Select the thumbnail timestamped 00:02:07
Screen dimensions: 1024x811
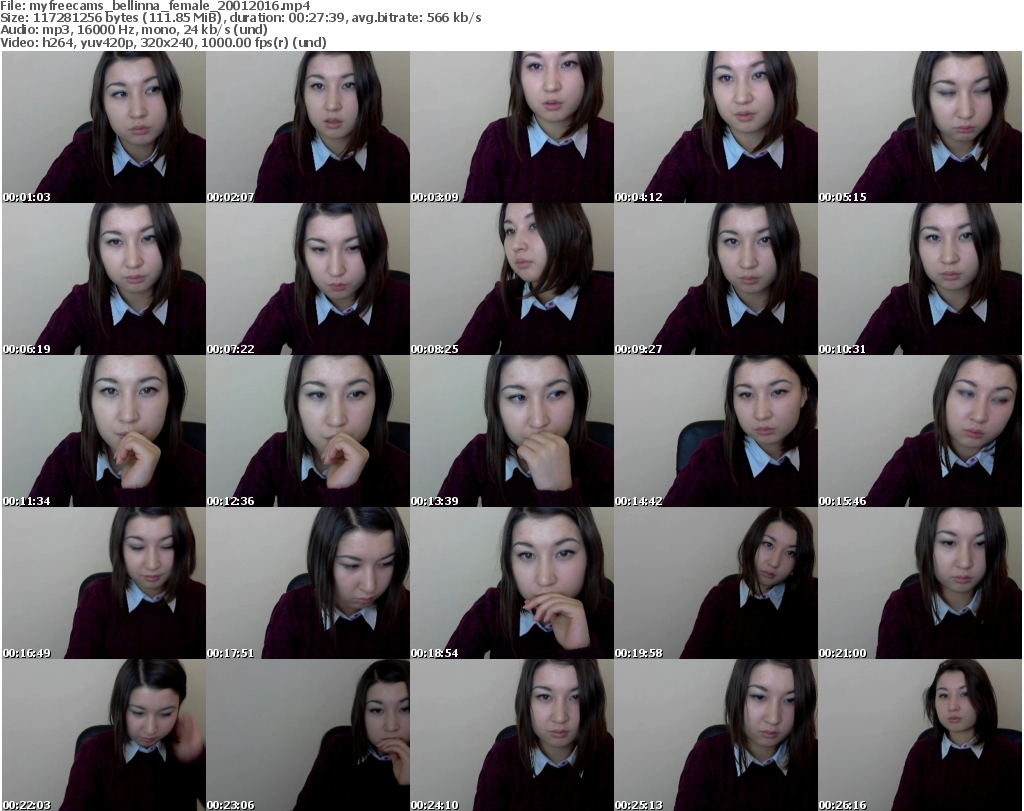308,127
